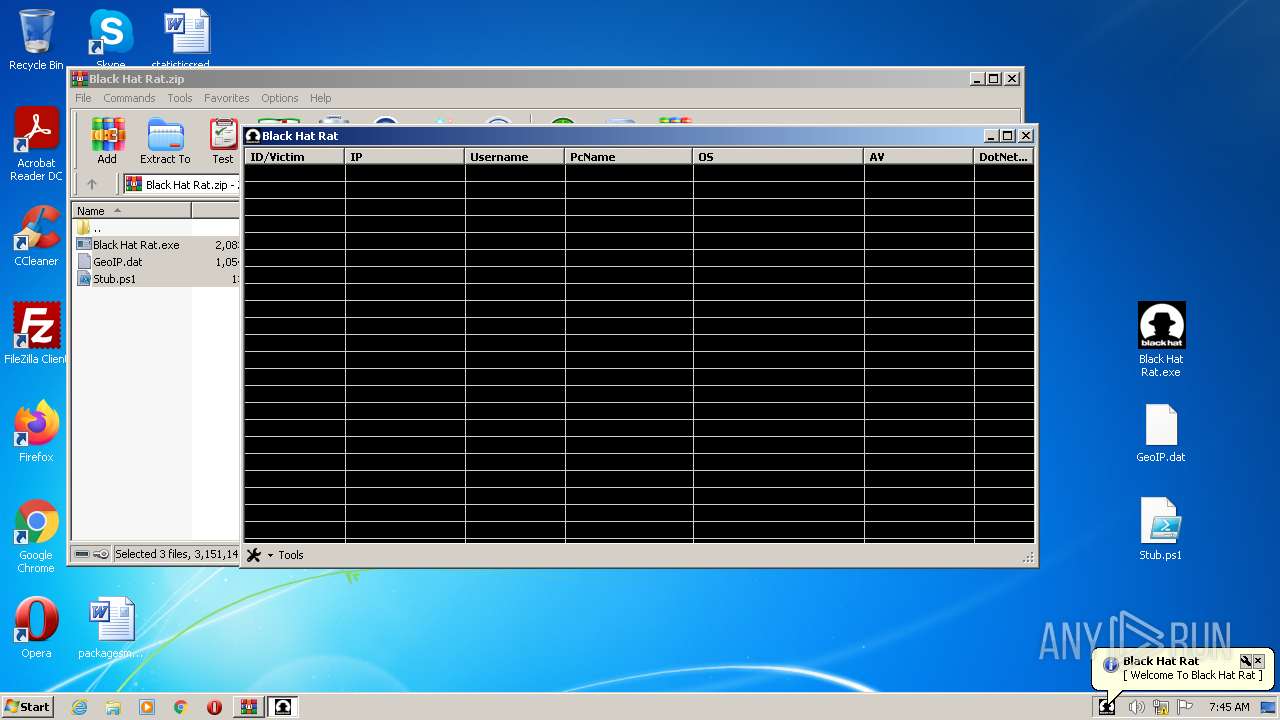Launch Chrome from the taskbar
1280x720 pixels.
coord(181,707)
